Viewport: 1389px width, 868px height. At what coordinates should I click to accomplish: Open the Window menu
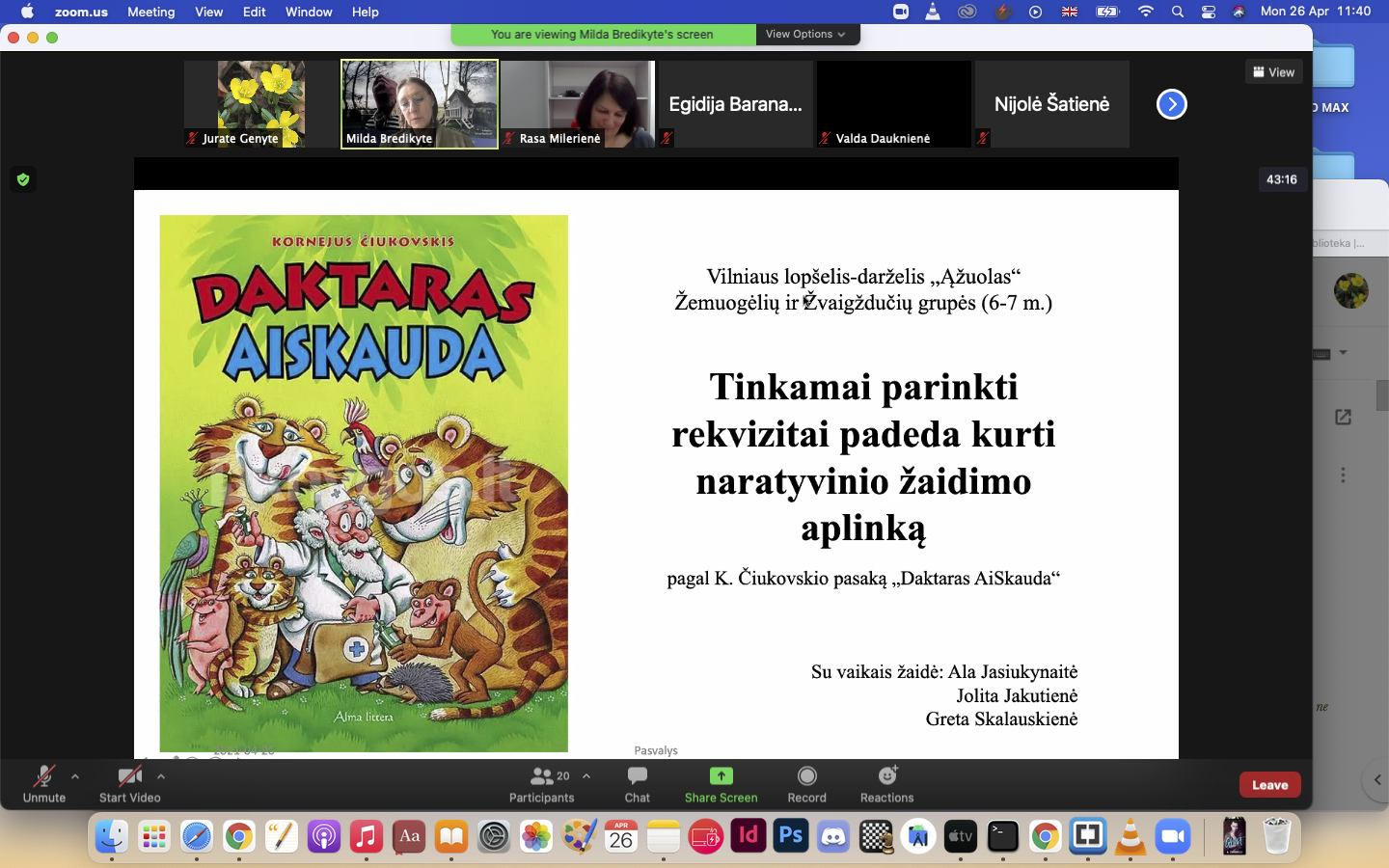[309, 12]
